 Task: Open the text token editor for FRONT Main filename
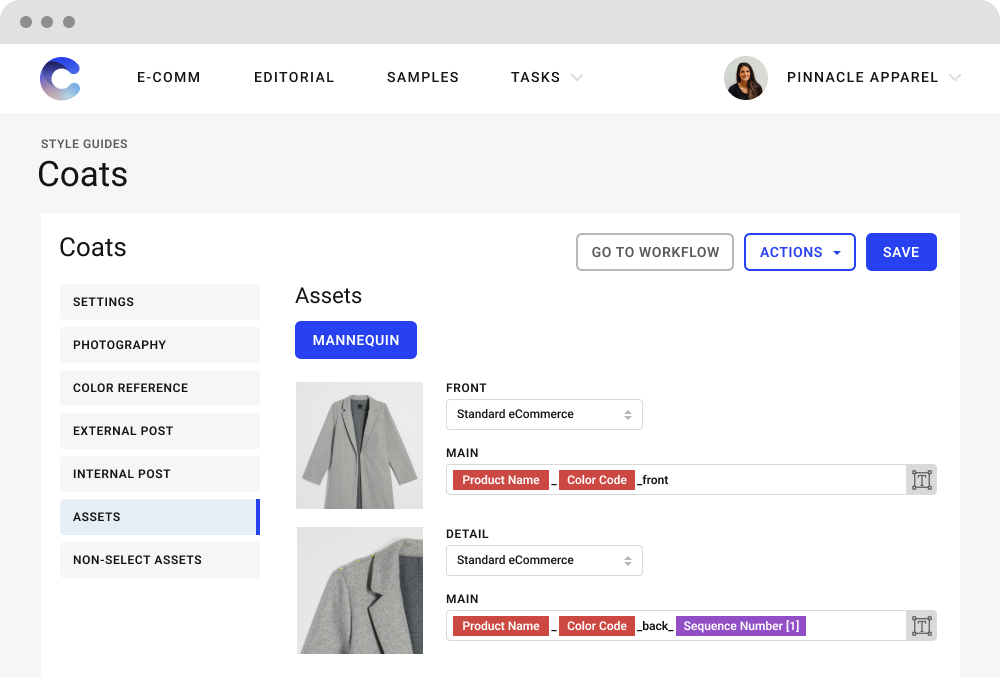(921, 479)
